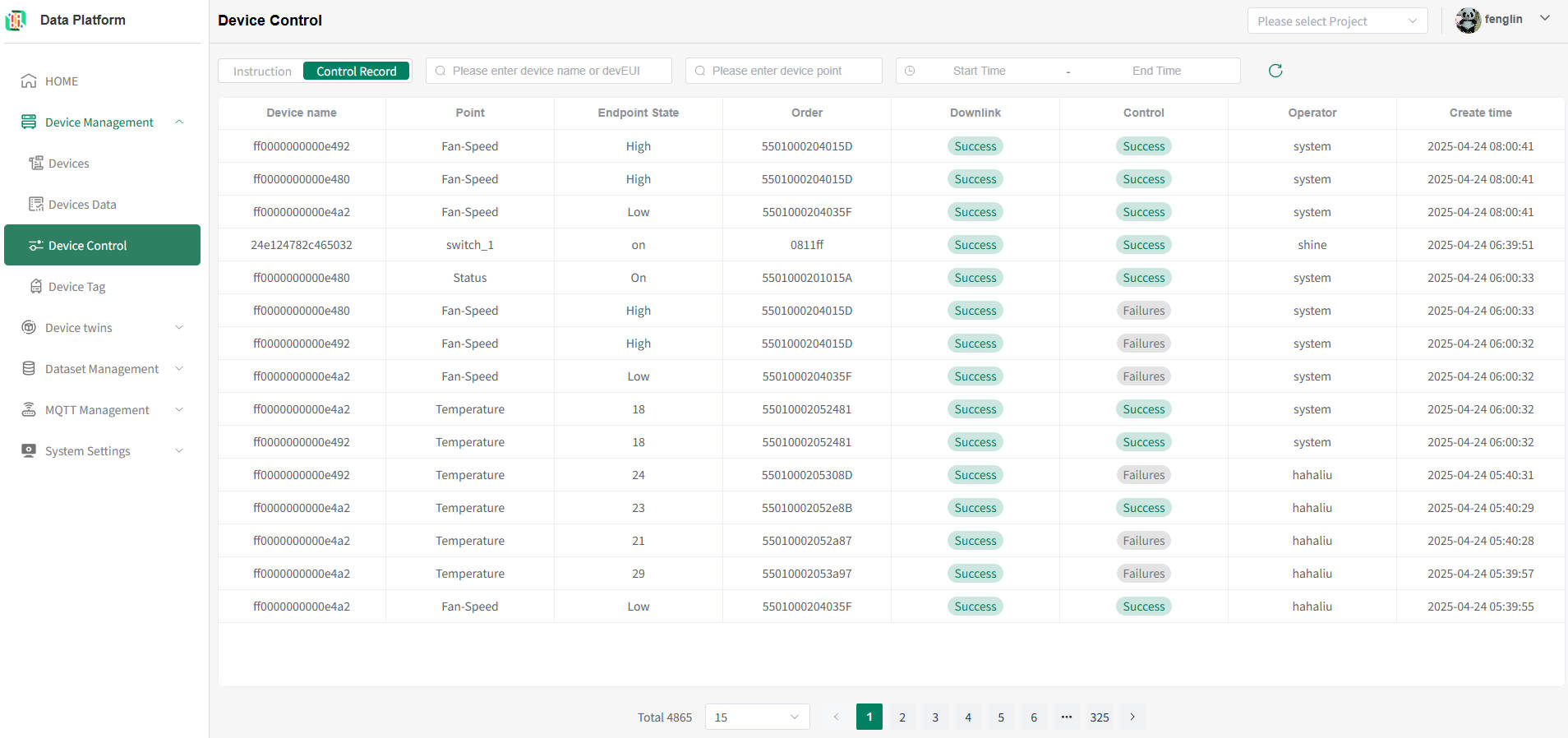
Task: Select the Device Control menu item
Action: coord(102,245)
